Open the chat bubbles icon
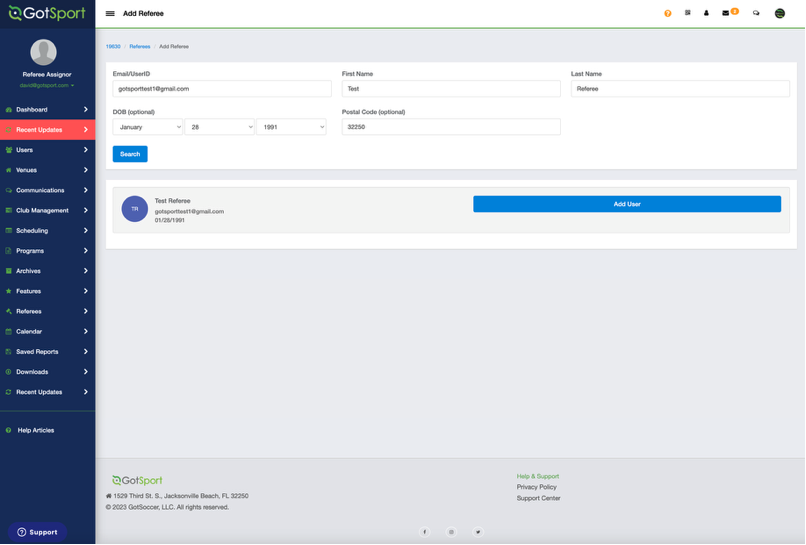Viewport: 806px width, 545px height. 756,14
